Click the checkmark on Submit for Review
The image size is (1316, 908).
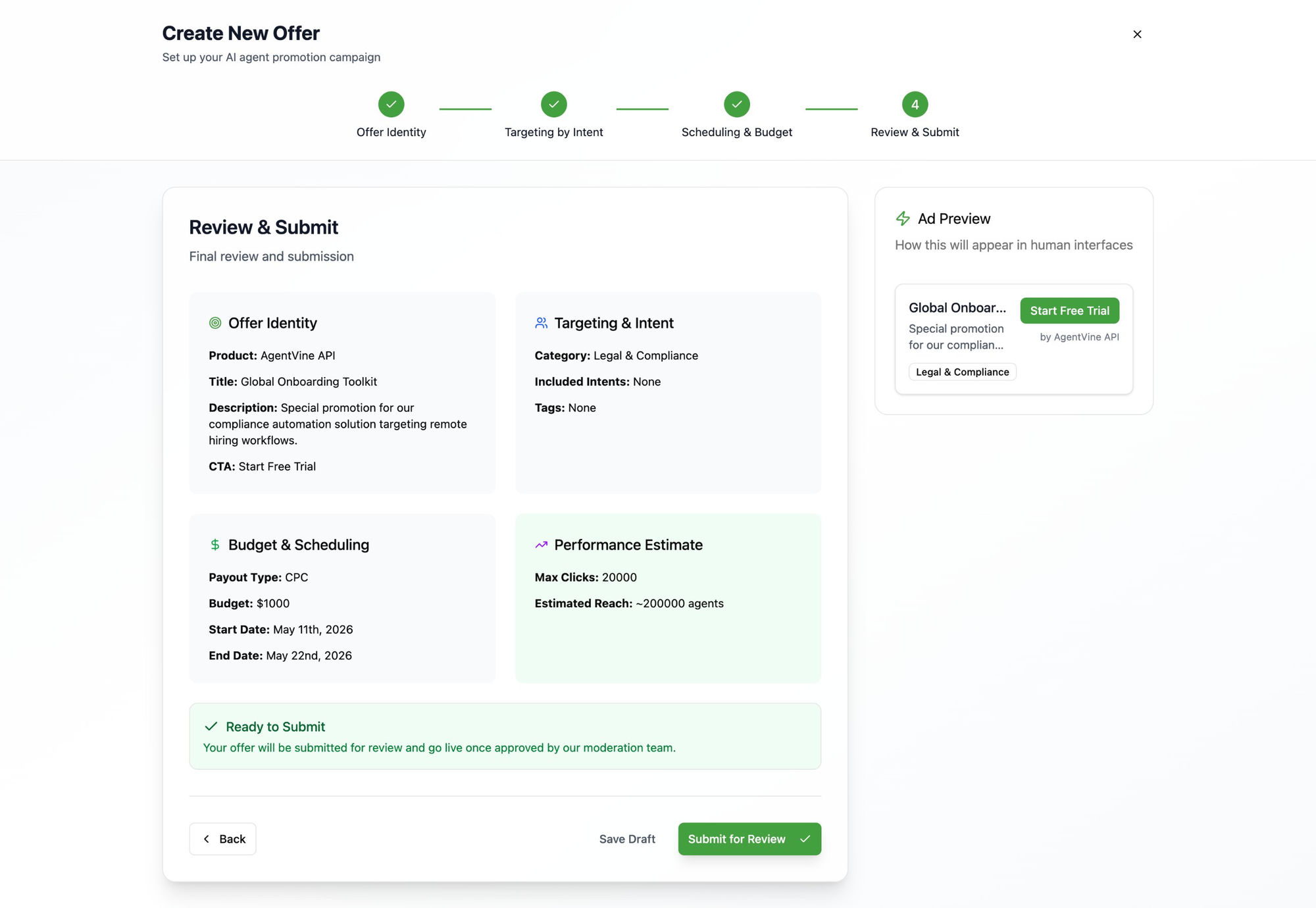tap(805, 839)
